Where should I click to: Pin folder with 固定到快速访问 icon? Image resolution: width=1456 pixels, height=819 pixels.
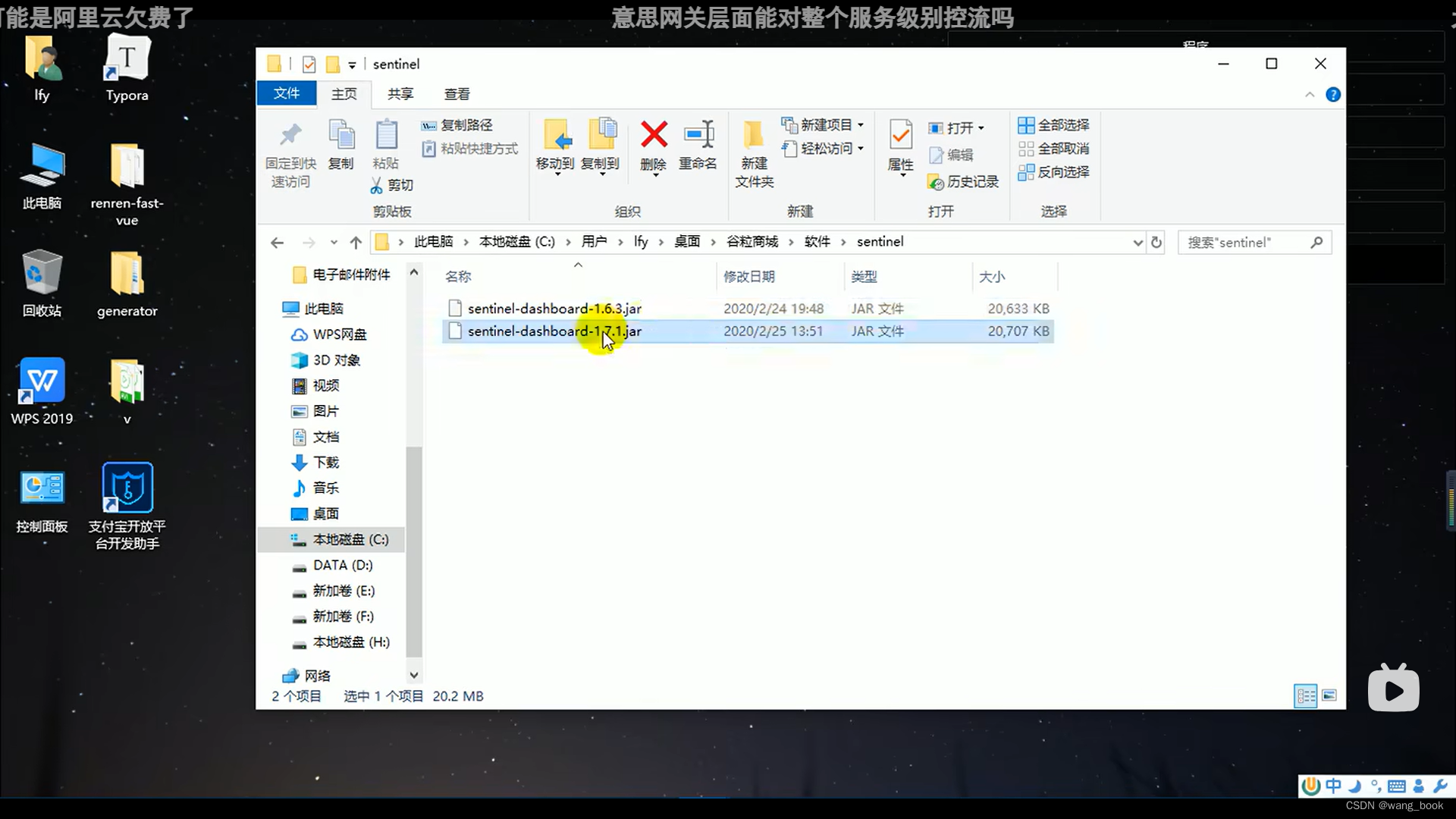pyautogui.click(x=289, y=152)
